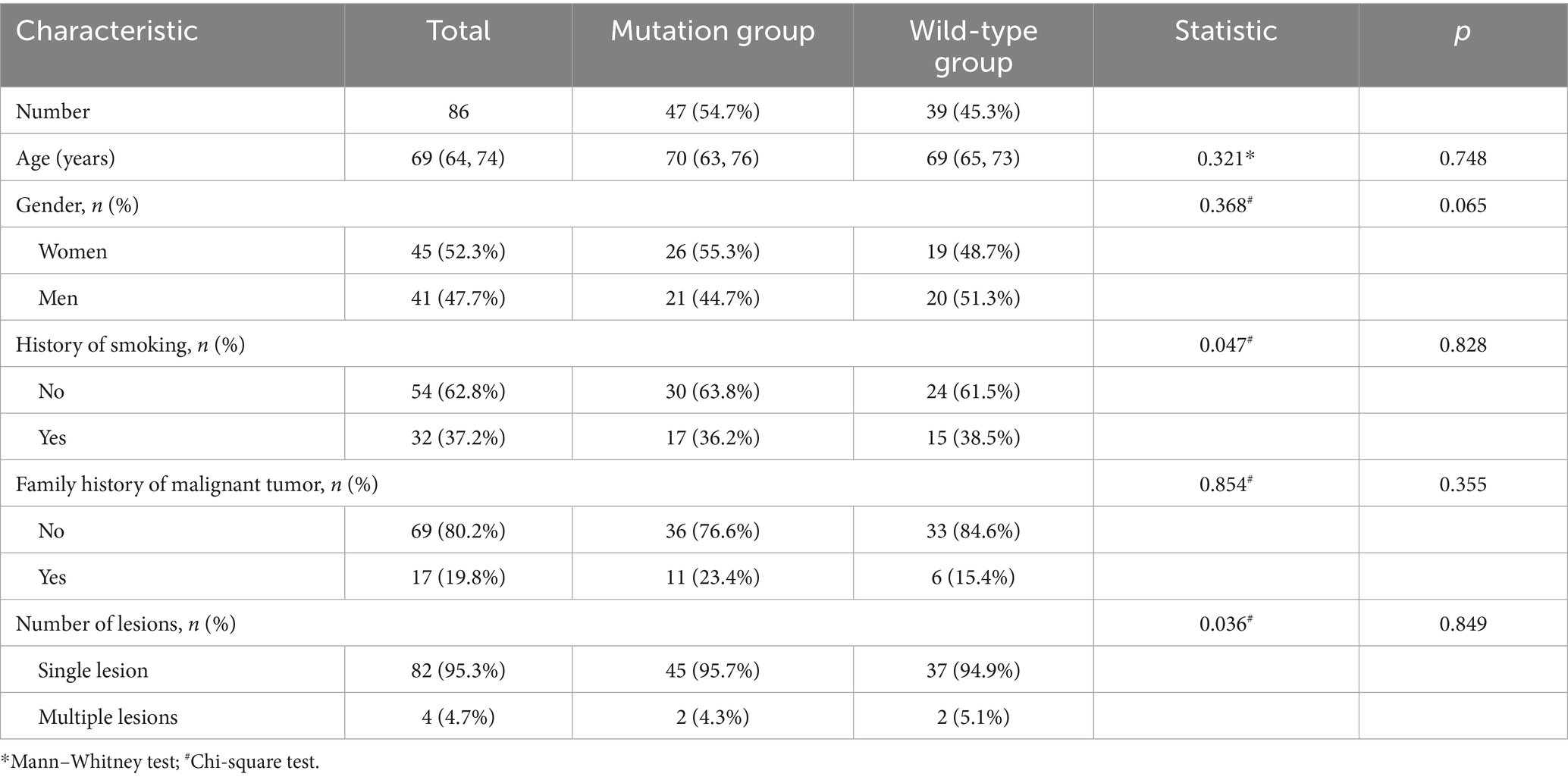
Task: Select the Gender, n (%) row label
Action: [77, 205]
